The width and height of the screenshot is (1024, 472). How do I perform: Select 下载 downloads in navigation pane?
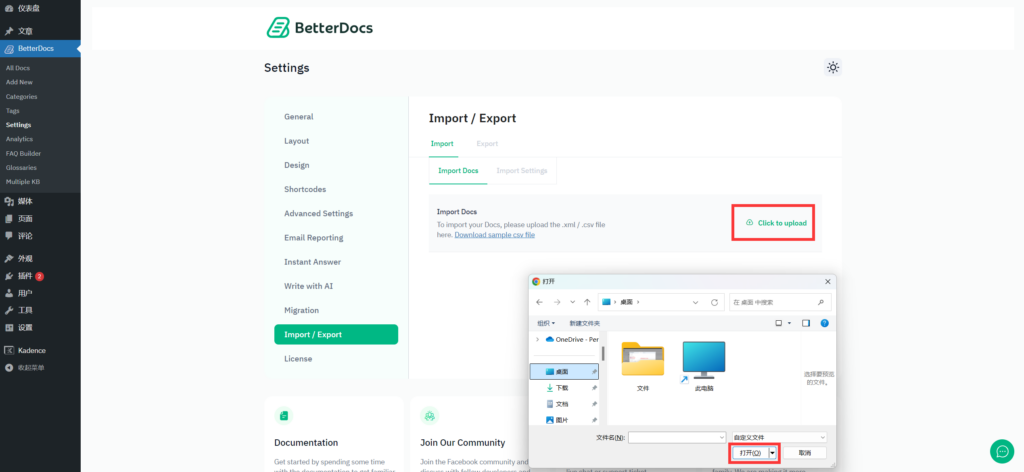[564, 388]
